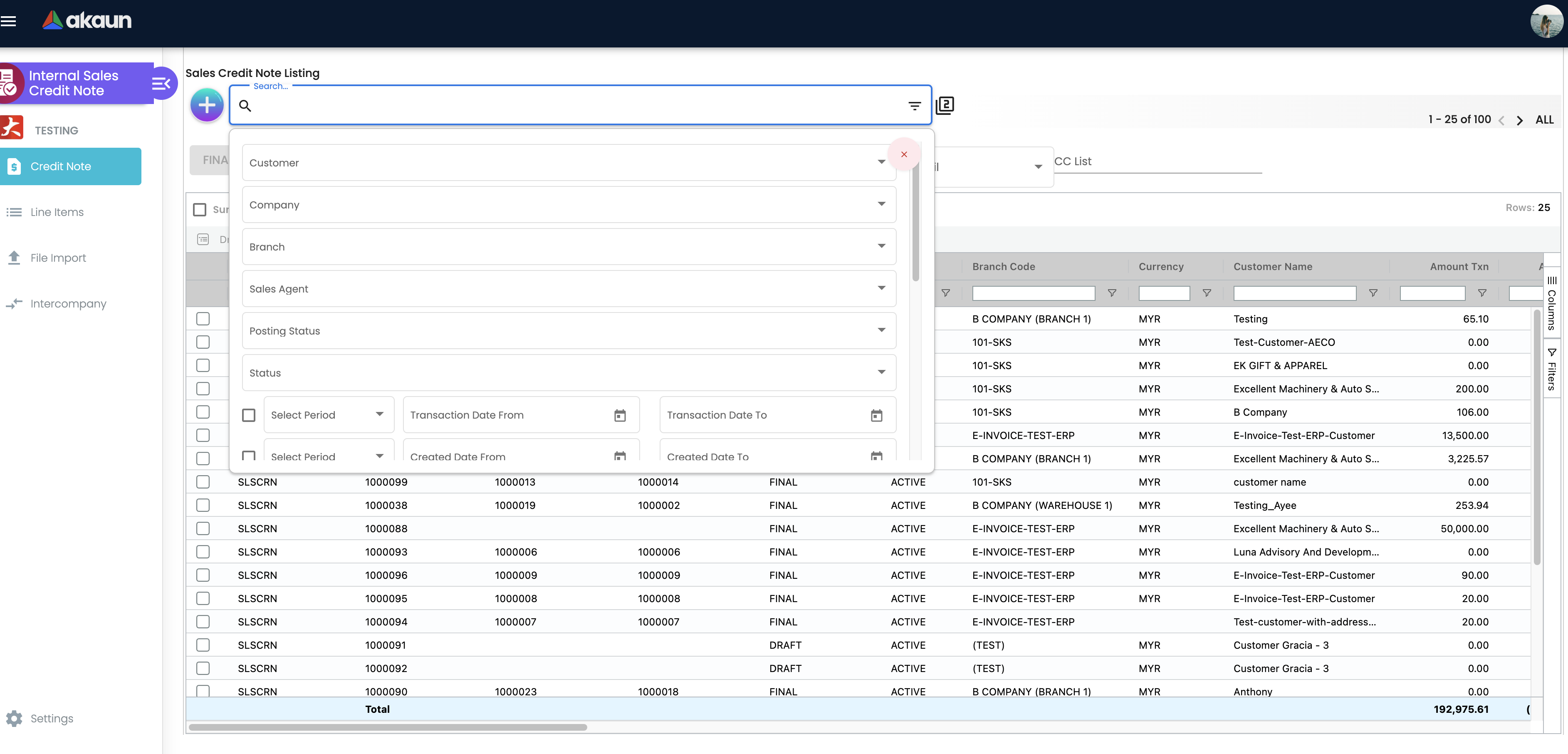Expand the Company dropdown
This screenshot has width=1568, height=754.
569,205
